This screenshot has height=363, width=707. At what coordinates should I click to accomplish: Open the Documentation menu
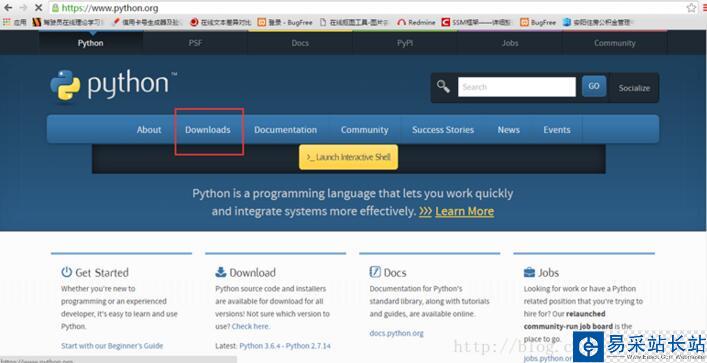click(x=285, y=130)
